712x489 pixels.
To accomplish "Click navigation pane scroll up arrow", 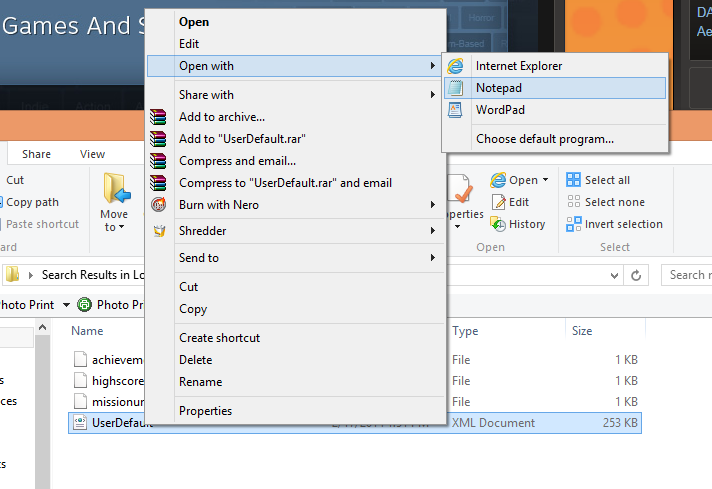I will pyautogui.click(x=43, y=327).
